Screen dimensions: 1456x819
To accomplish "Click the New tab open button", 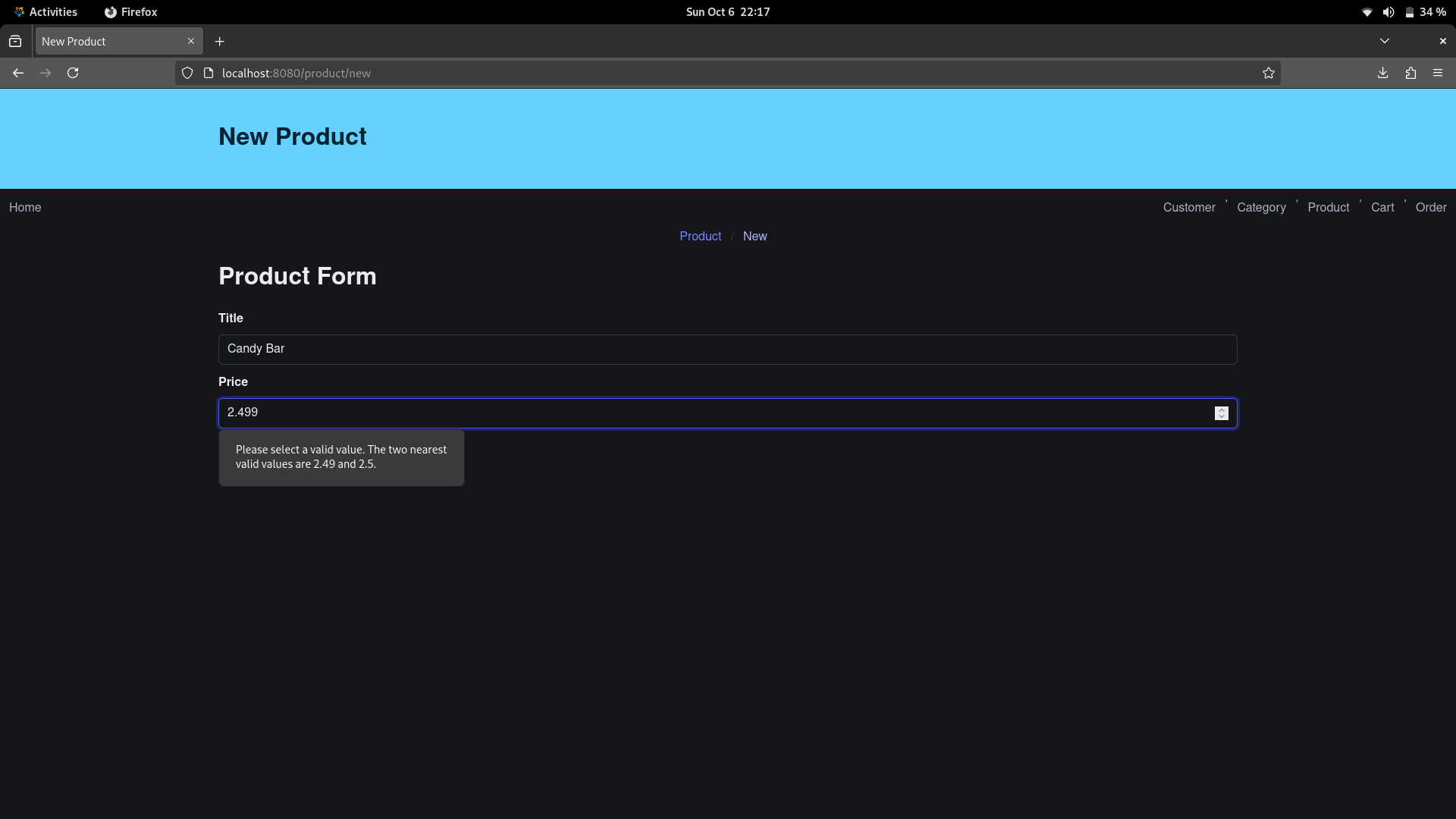I will 219,41.
